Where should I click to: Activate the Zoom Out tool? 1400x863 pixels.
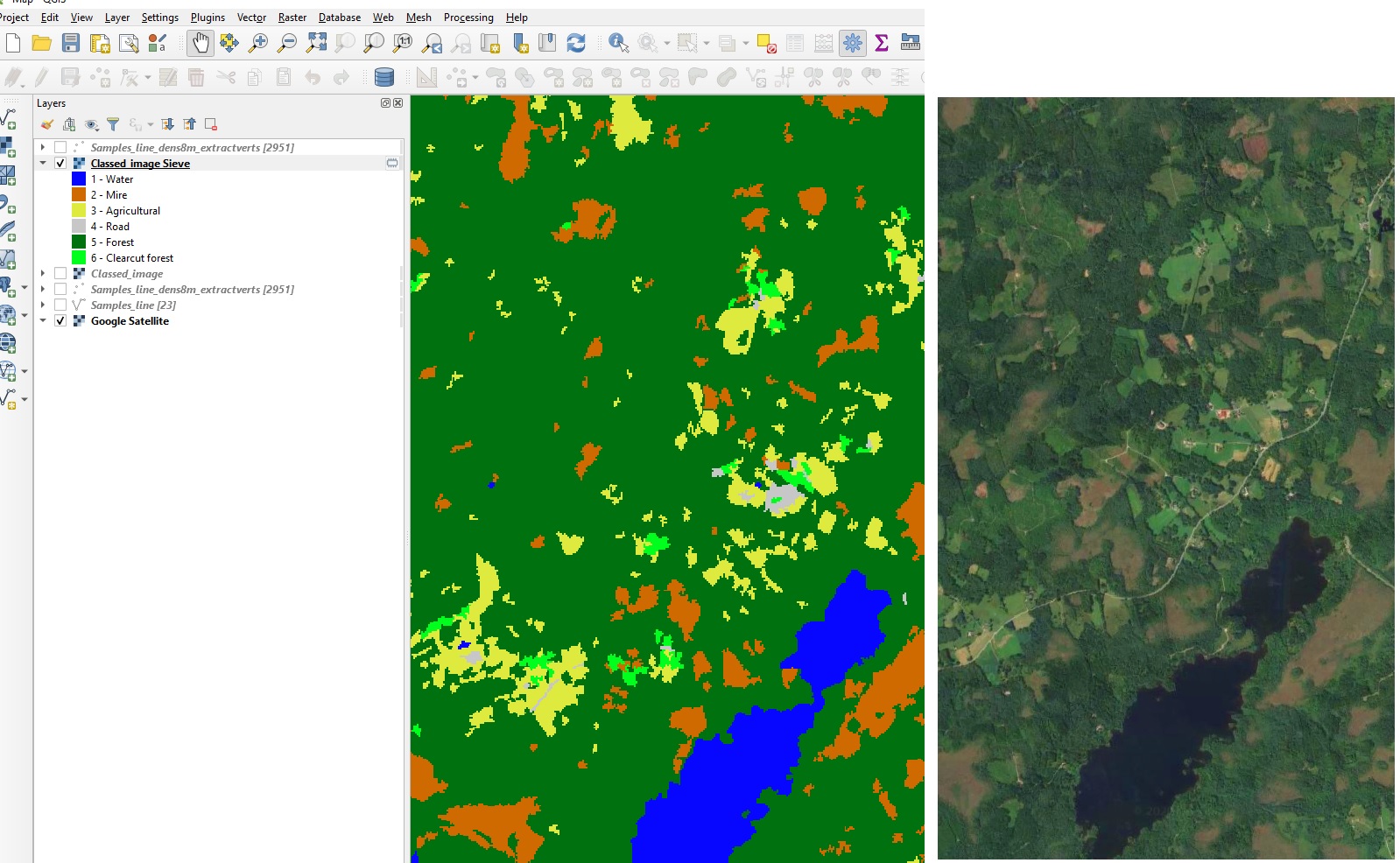(287, 43)
